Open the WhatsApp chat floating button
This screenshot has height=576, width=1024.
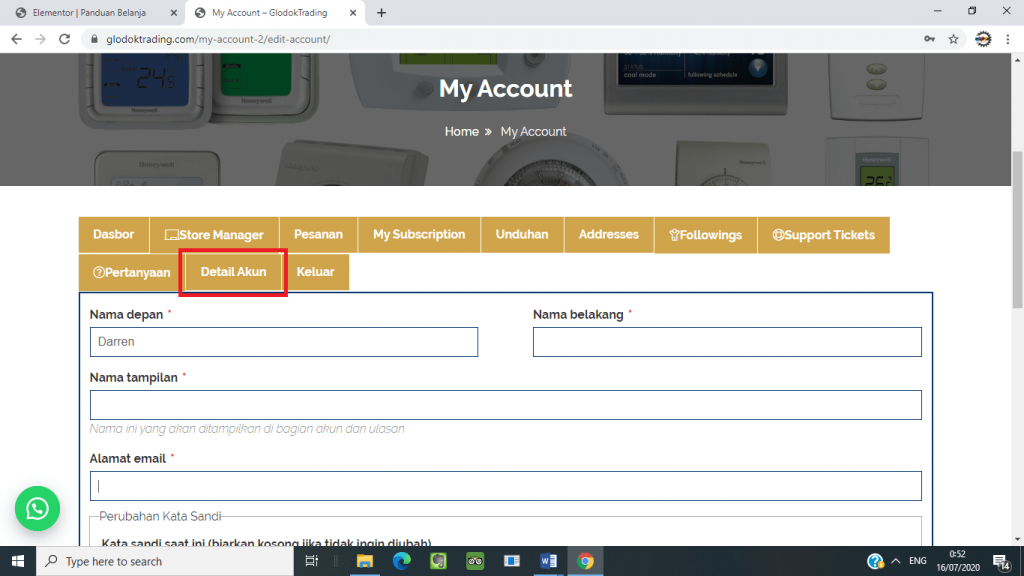[37, 509]
